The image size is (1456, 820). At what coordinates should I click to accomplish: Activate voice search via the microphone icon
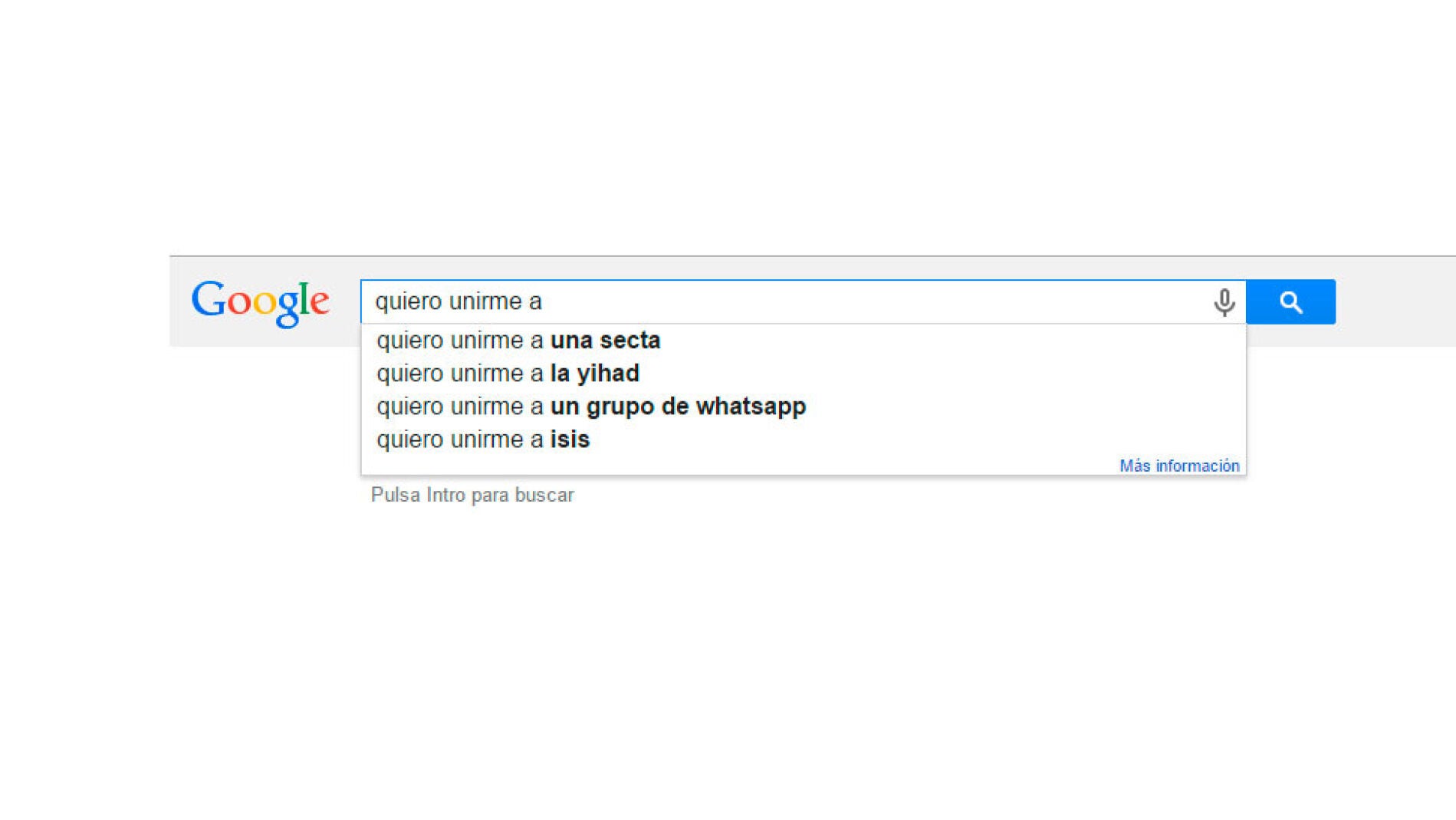[1224, 301]
